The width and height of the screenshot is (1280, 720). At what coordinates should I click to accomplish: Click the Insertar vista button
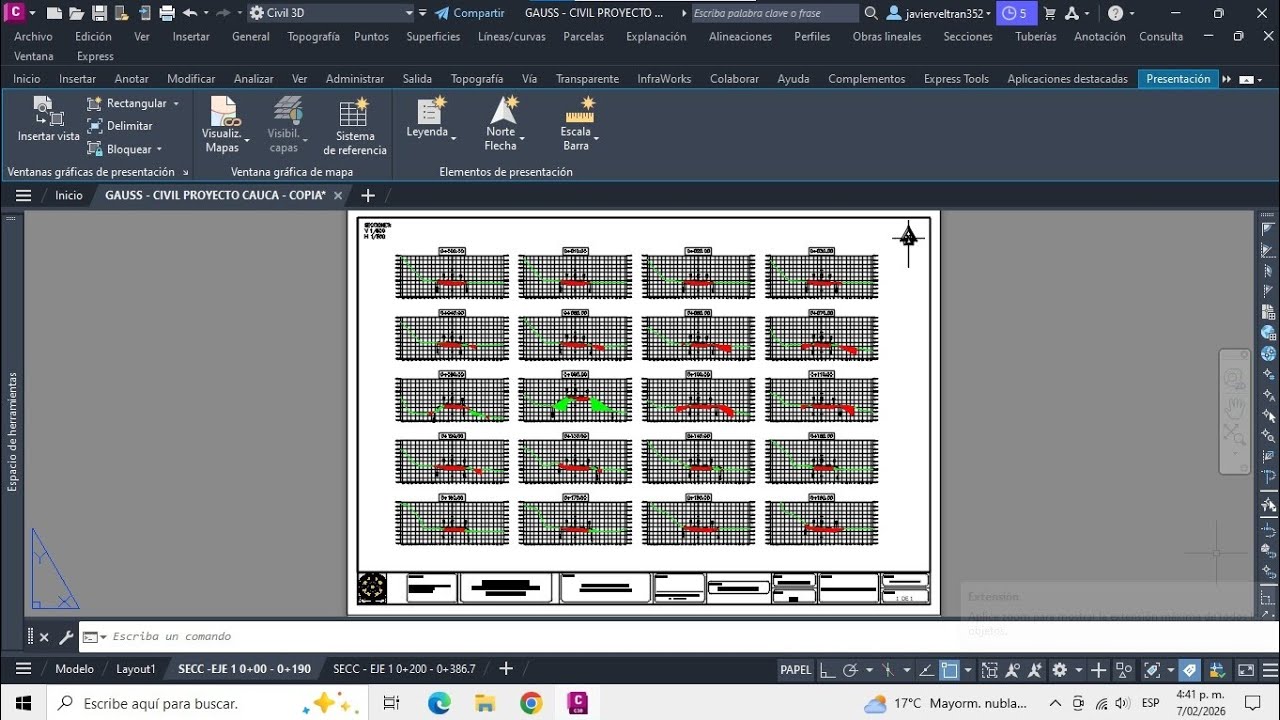(x=48, y=120)
